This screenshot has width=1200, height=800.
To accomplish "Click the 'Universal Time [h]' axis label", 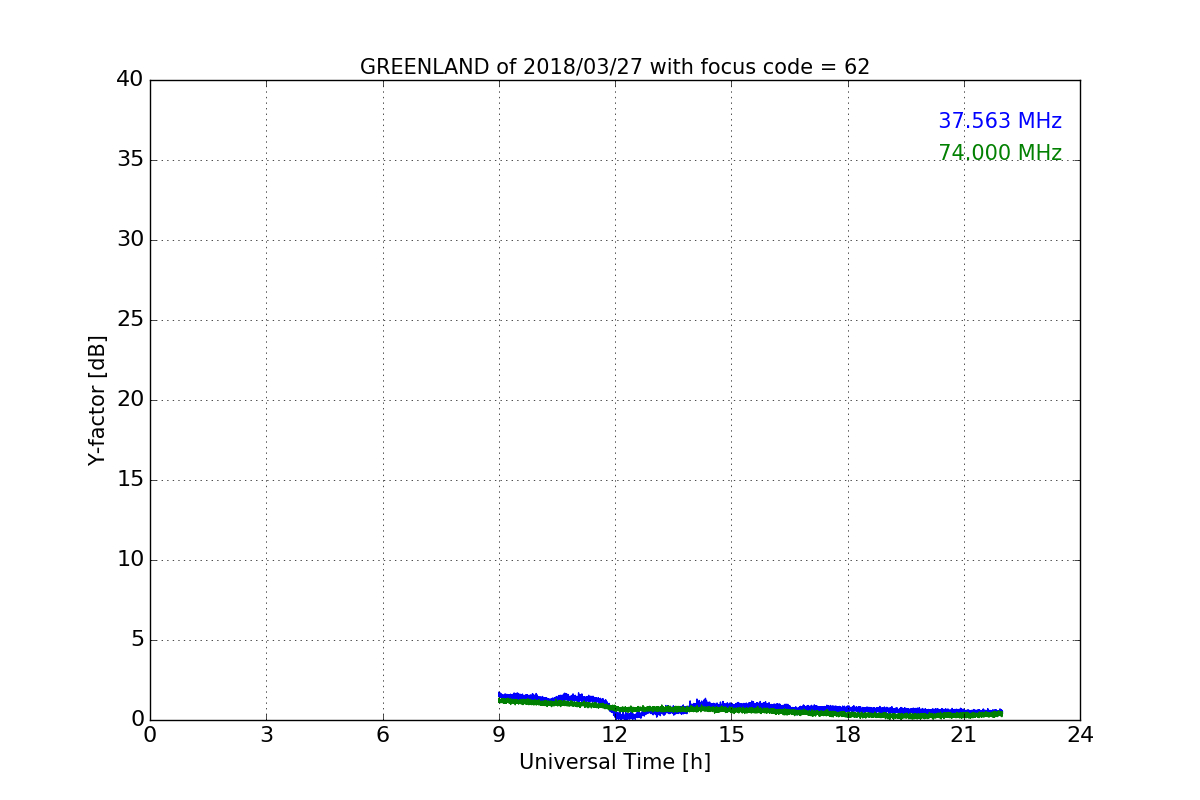I will (615, 762).
